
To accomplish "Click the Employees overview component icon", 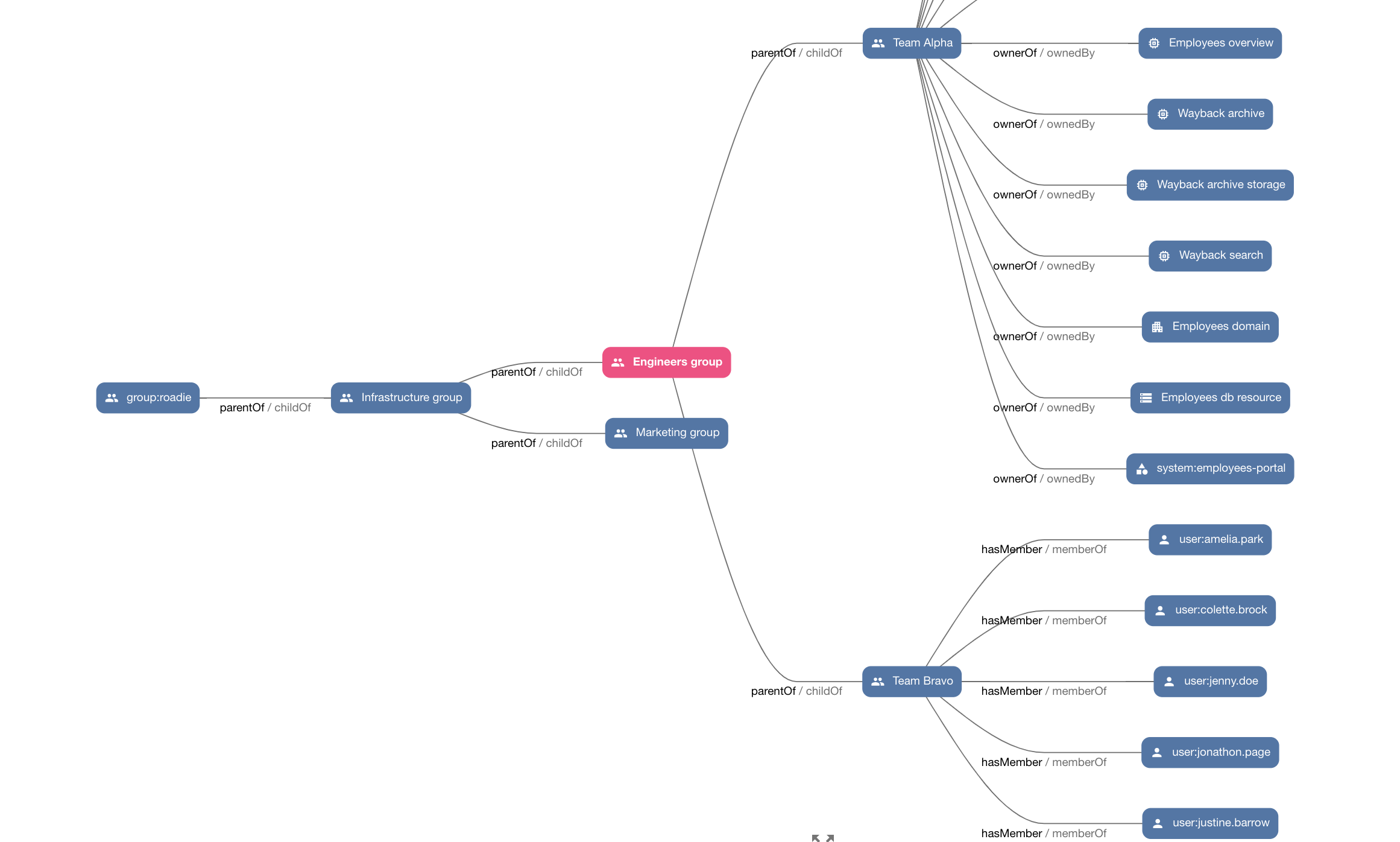I will pos(1154,42).
